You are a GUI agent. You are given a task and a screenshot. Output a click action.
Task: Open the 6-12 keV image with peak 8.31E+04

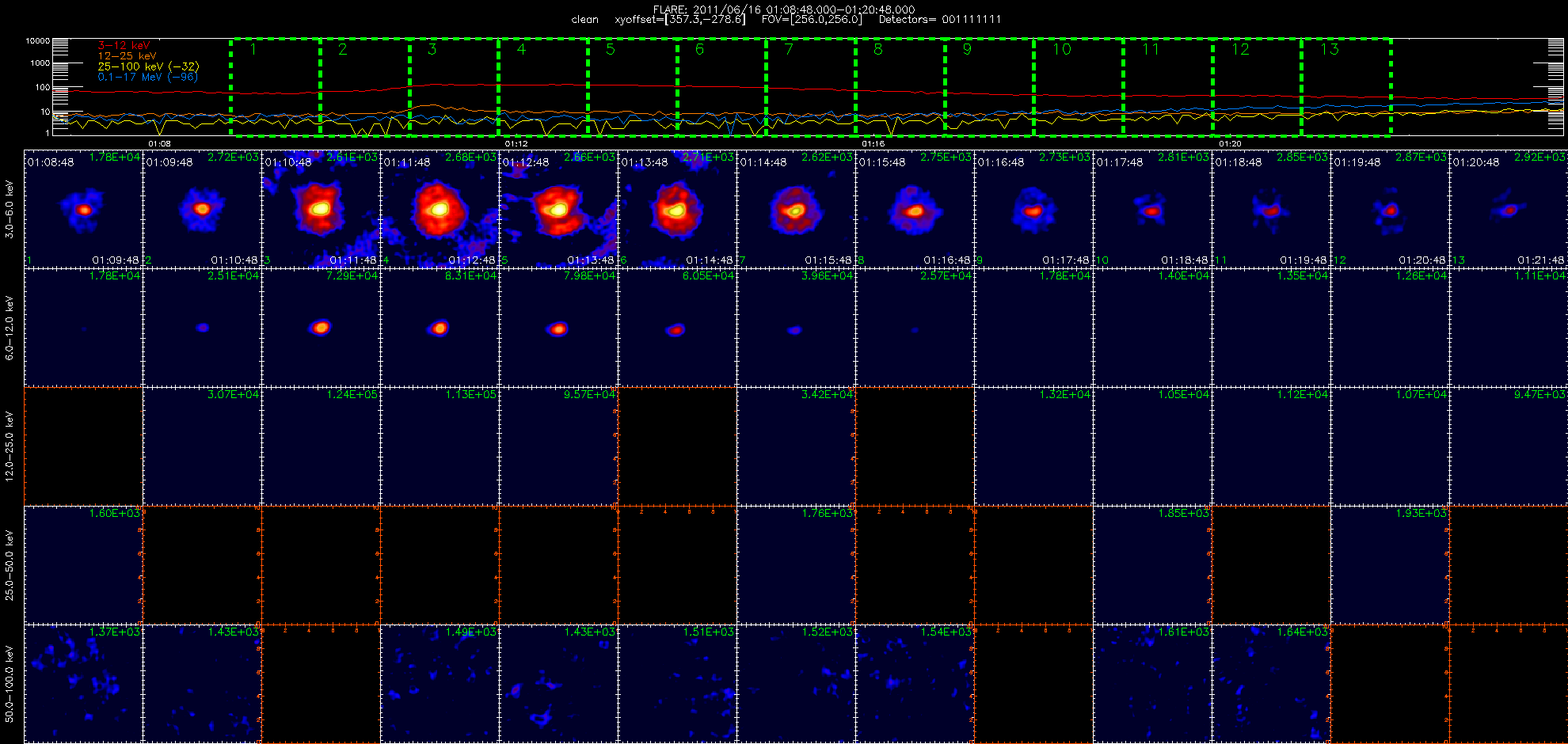click(440, 328)
